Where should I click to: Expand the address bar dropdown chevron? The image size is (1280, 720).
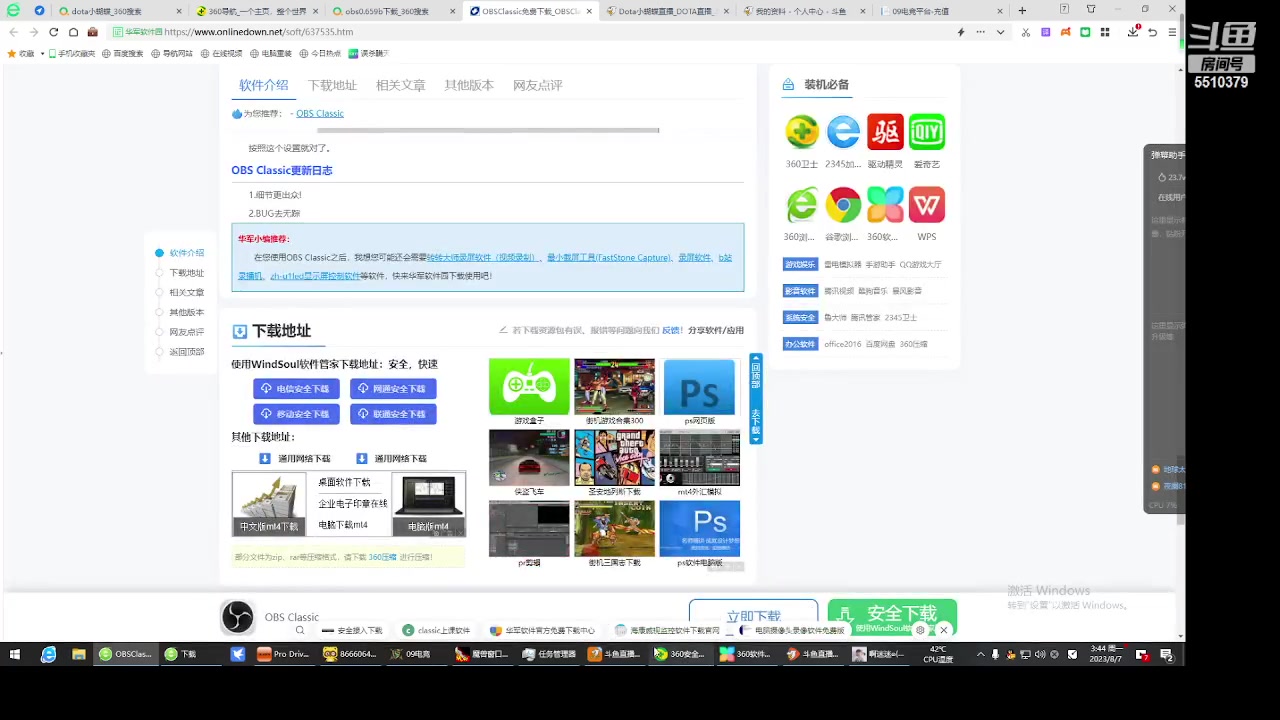[x=999, y=32]
